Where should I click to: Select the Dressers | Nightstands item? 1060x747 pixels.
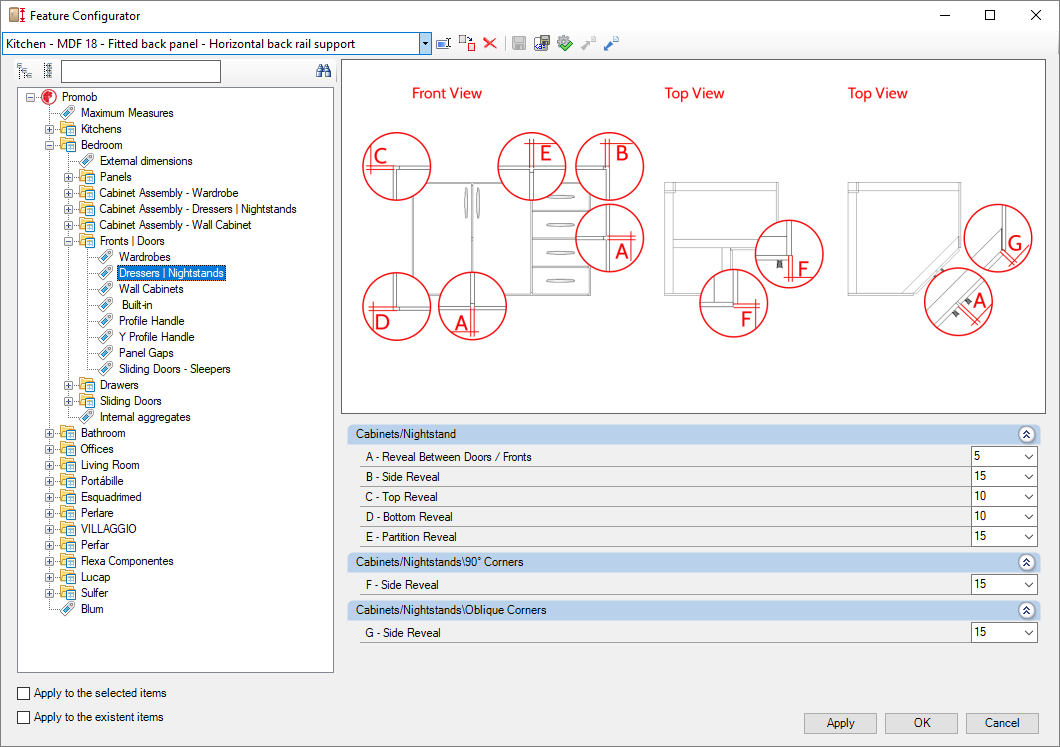coord(172,273)
